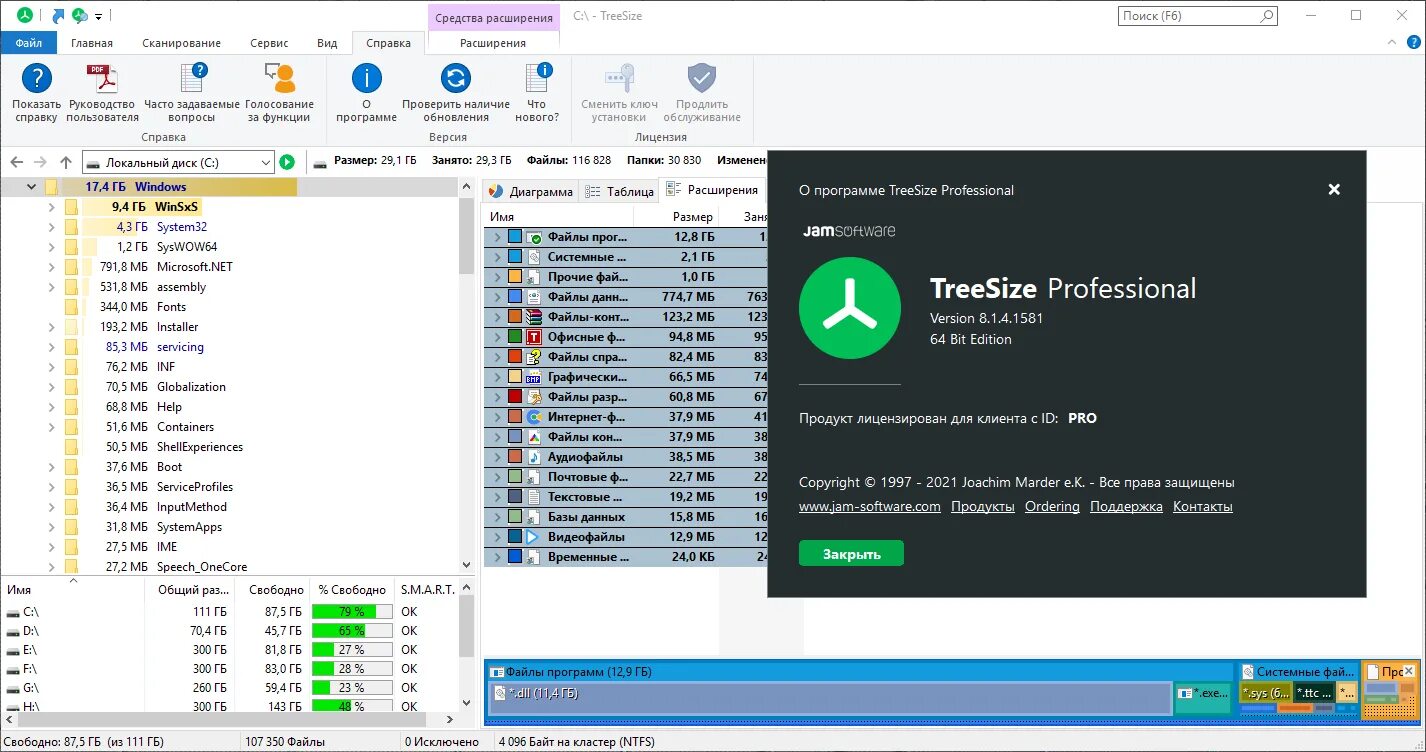Switch to the Сканирование ribbon tab
1426x752 pixels.
click(x=181, y=43)
